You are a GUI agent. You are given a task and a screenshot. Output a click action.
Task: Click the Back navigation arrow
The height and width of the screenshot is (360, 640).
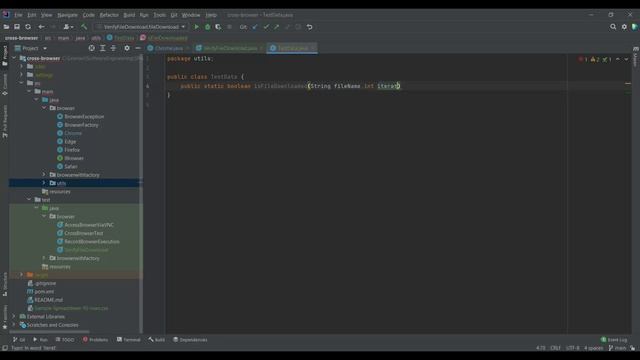41,27
